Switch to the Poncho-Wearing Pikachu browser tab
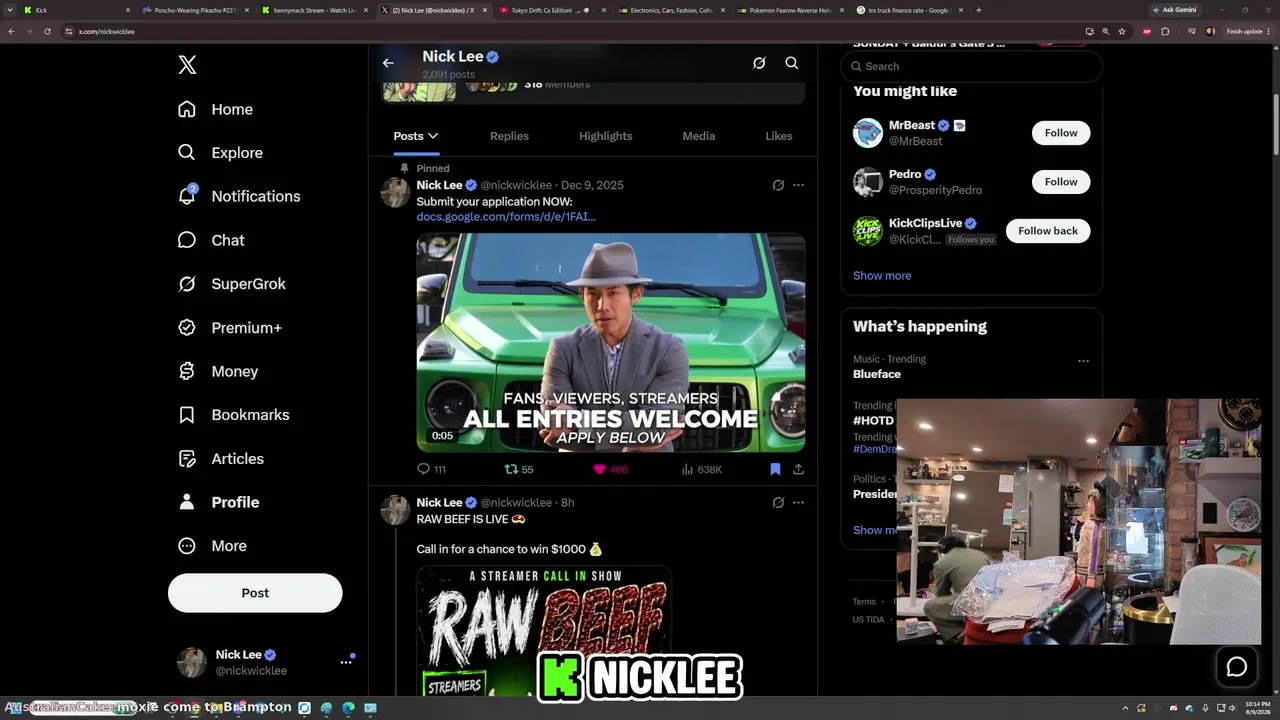 (x=197, y=10)
